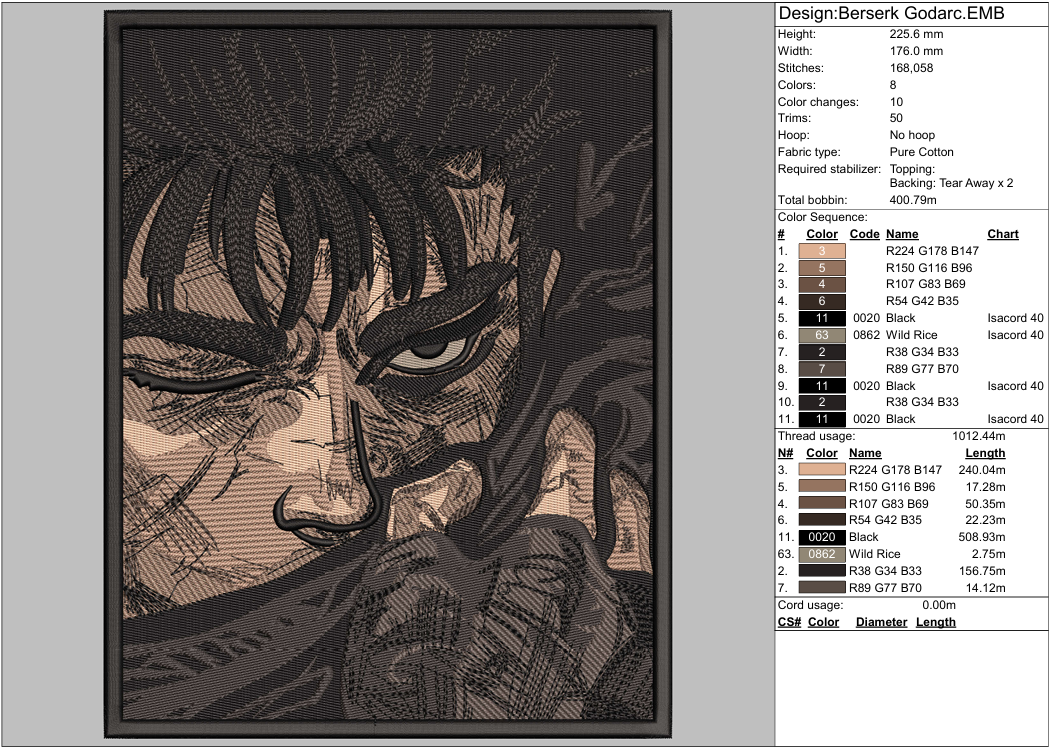
Task: Select total thread usage value 1012.44m
Action: click(x=978, y=436)
